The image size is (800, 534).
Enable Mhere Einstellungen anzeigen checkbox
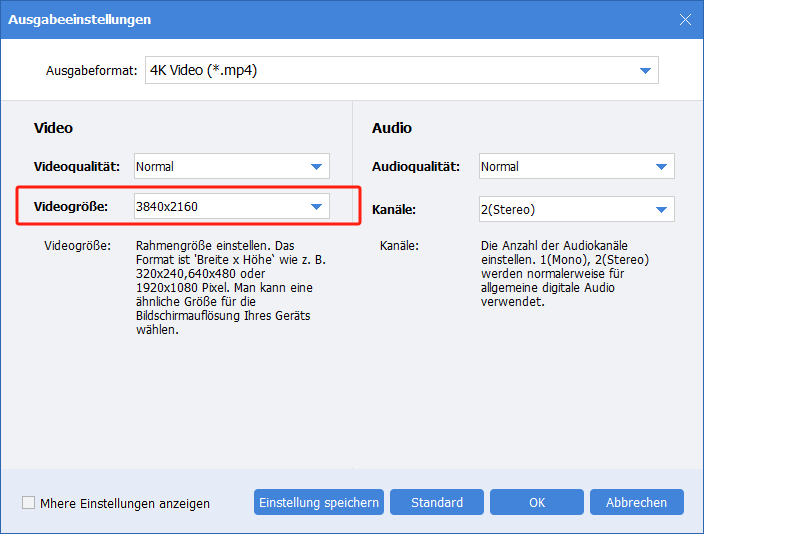pos(29,503)
